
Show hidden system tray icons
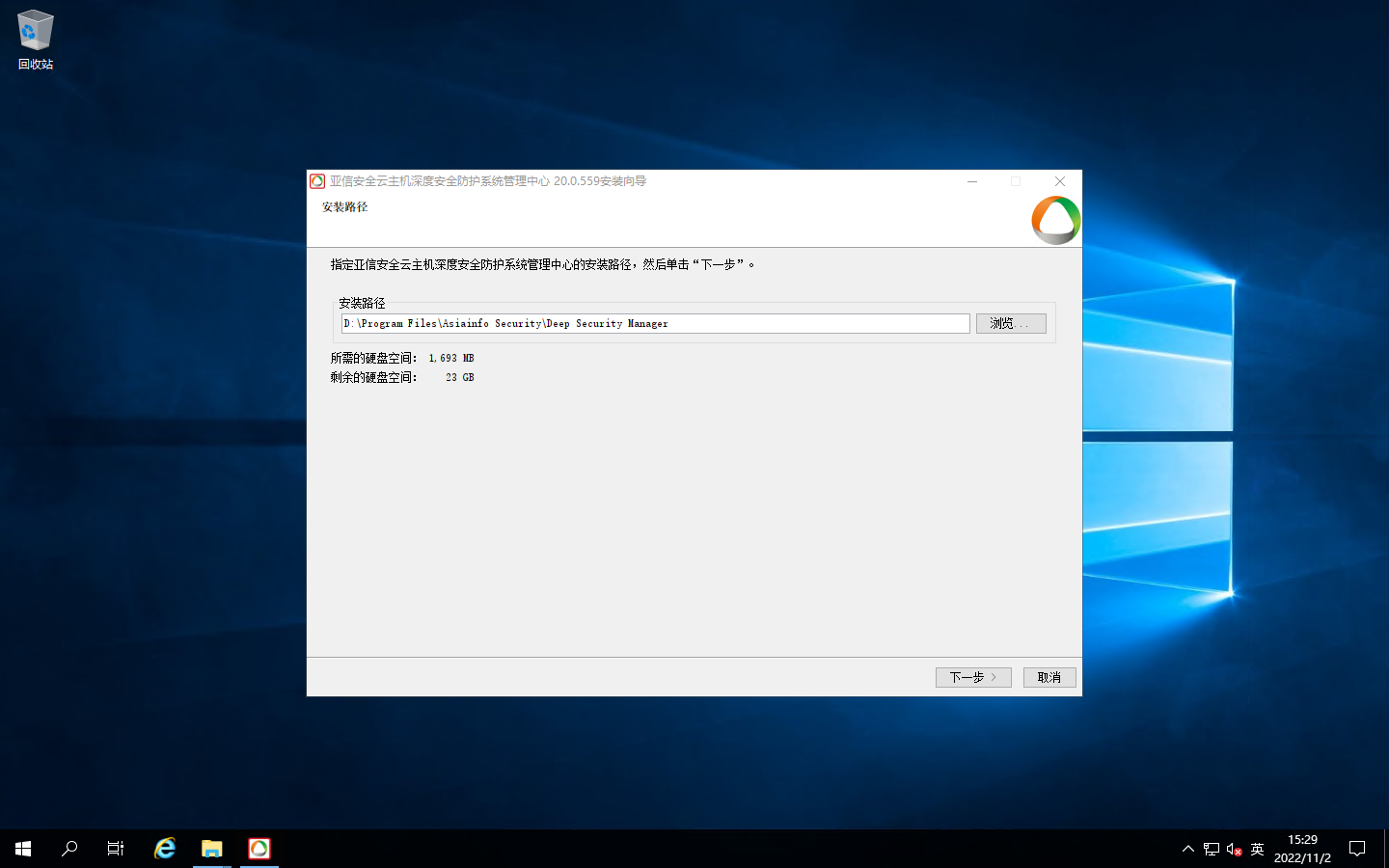click(x=1187, y=849)
